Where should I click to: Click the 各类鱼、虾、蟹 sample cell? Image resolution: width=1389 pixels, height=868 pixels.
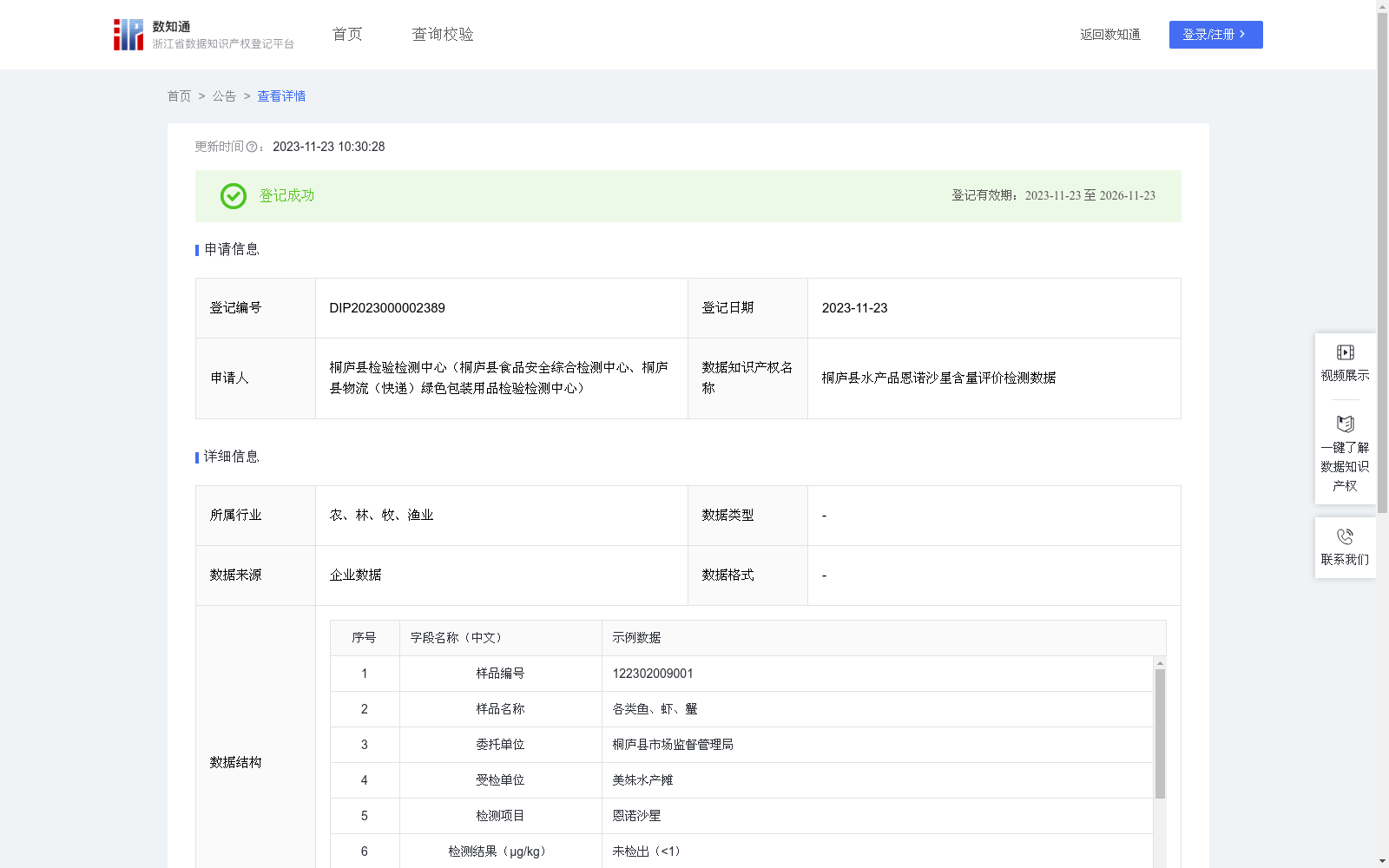pos(655,709)
